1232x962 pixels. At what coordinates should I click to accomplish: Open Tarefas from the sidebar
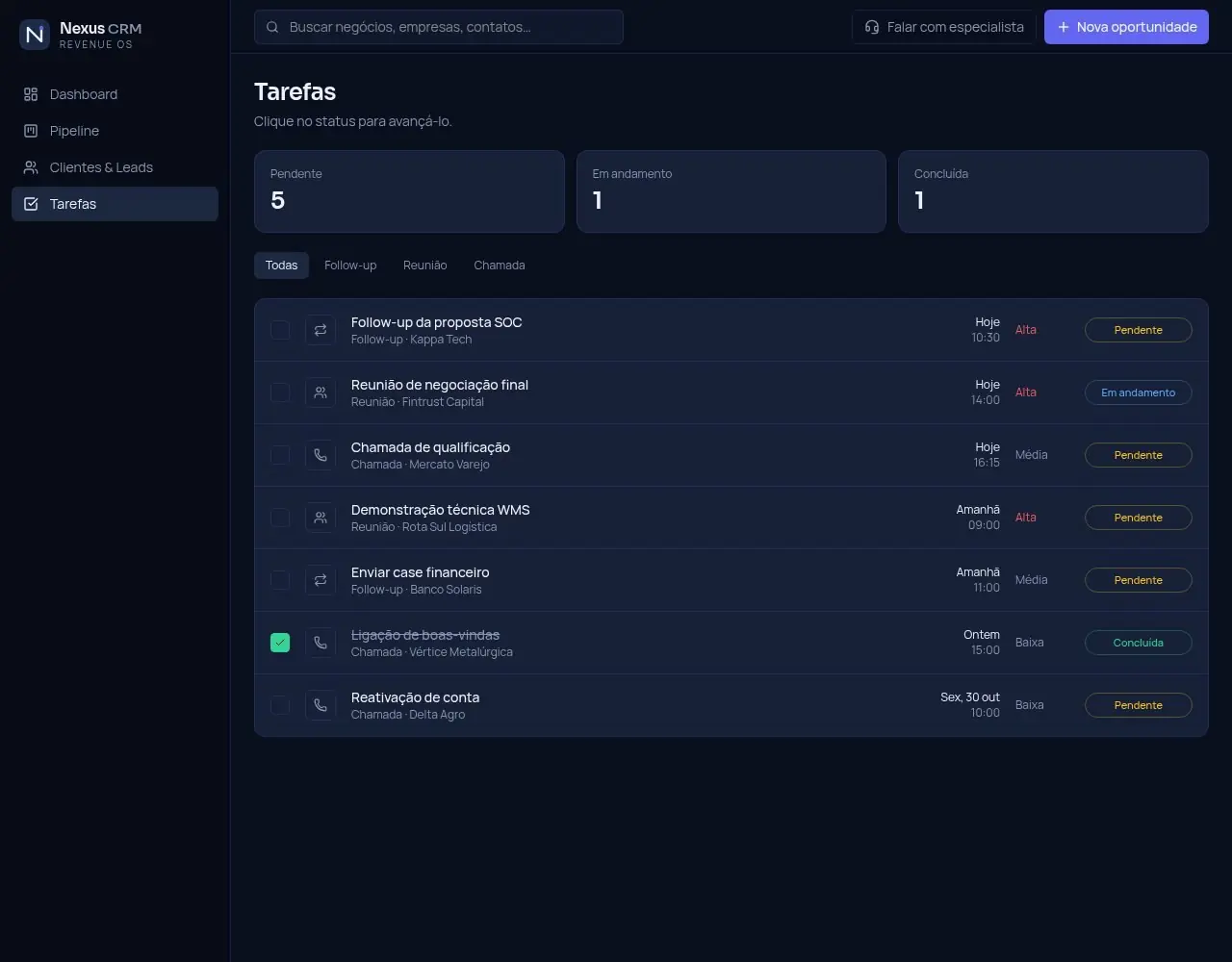[x=115, y=204]
